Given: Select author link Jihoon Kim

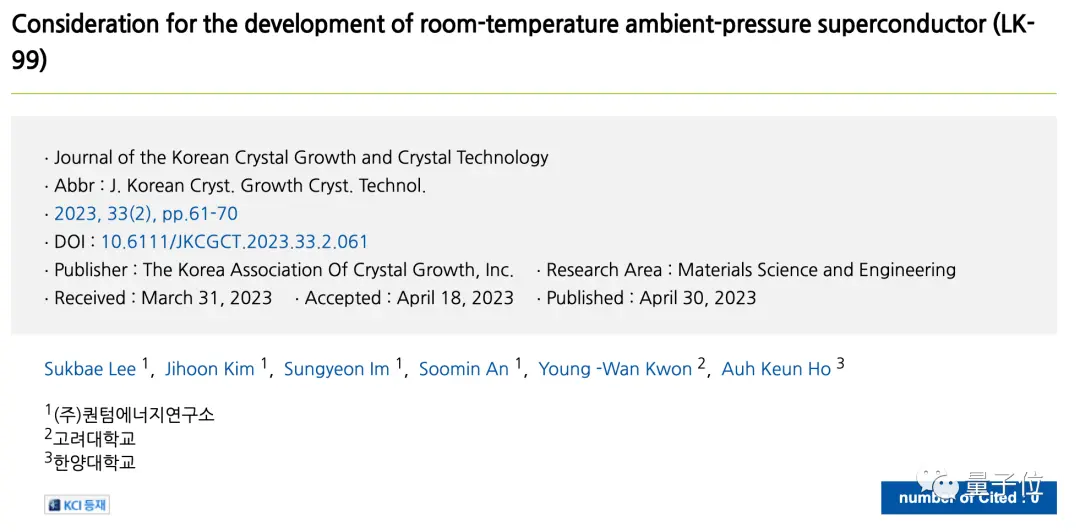Looking at the screenshot, I should point(210,369).
